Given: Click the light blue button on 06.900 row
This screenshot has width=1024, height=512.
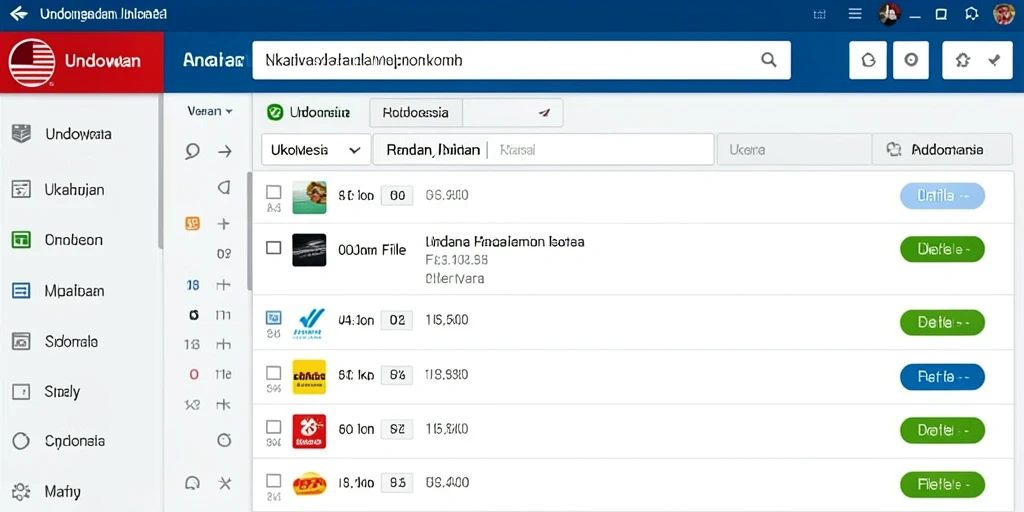Looking at the screenshot, I should [x=942, y=196].
